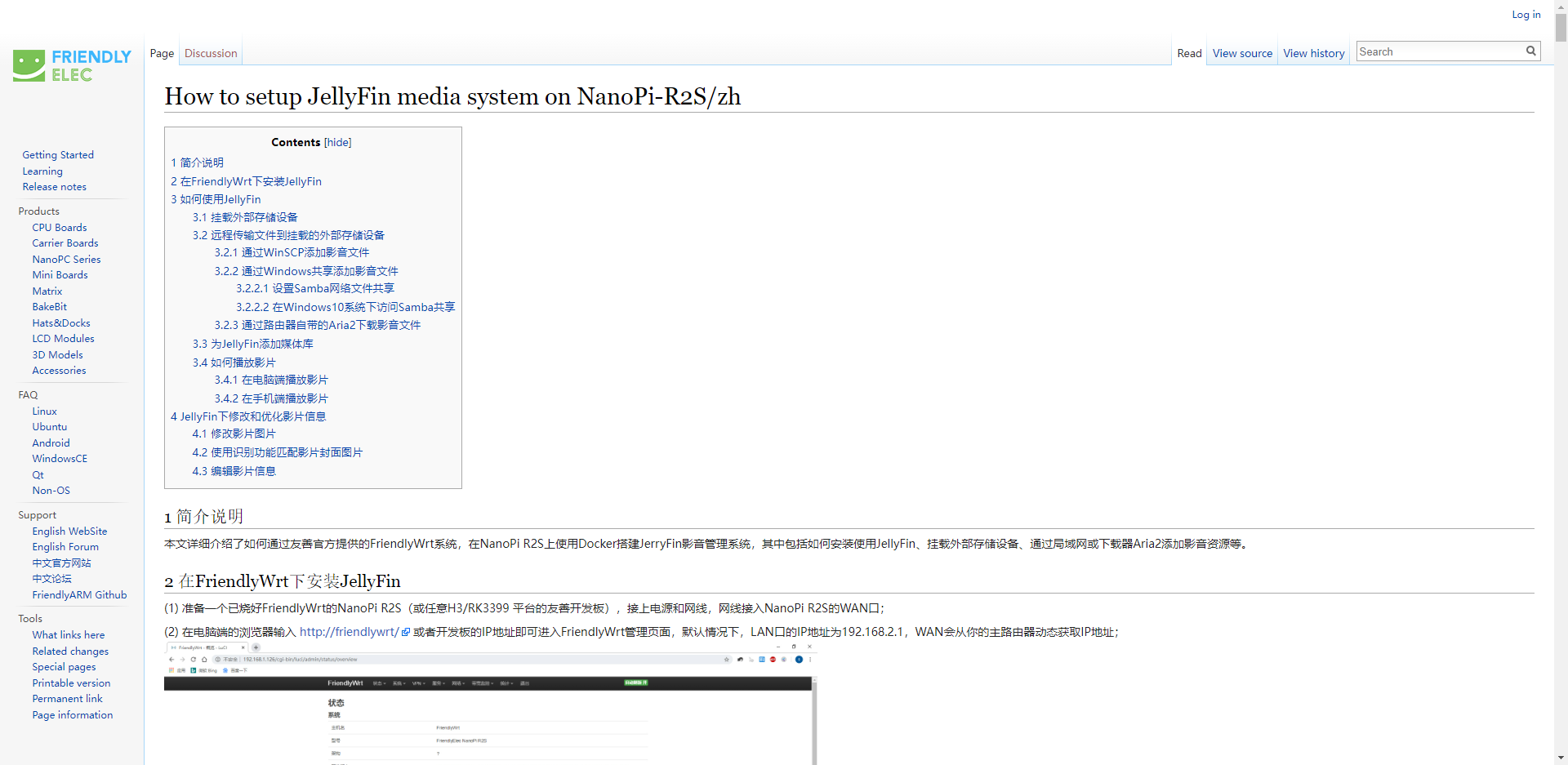Open English Forum under Support
This screenshot has width=1568, height=765.
point(65,546)
